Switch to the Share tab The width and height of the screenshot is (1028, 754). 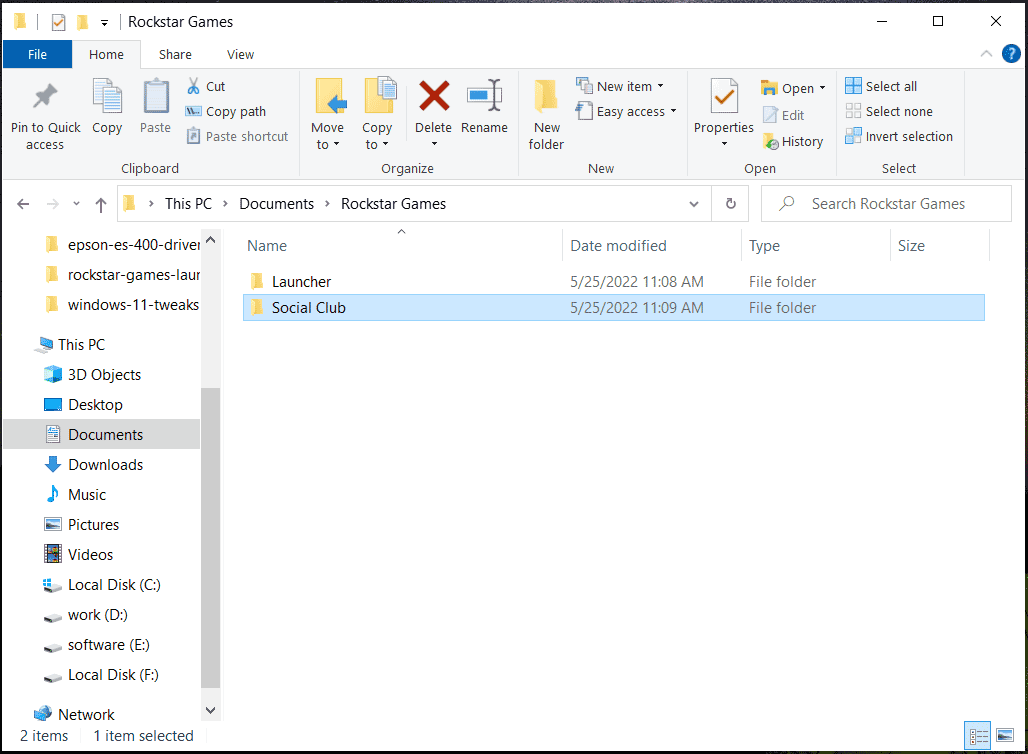(175, 54)
